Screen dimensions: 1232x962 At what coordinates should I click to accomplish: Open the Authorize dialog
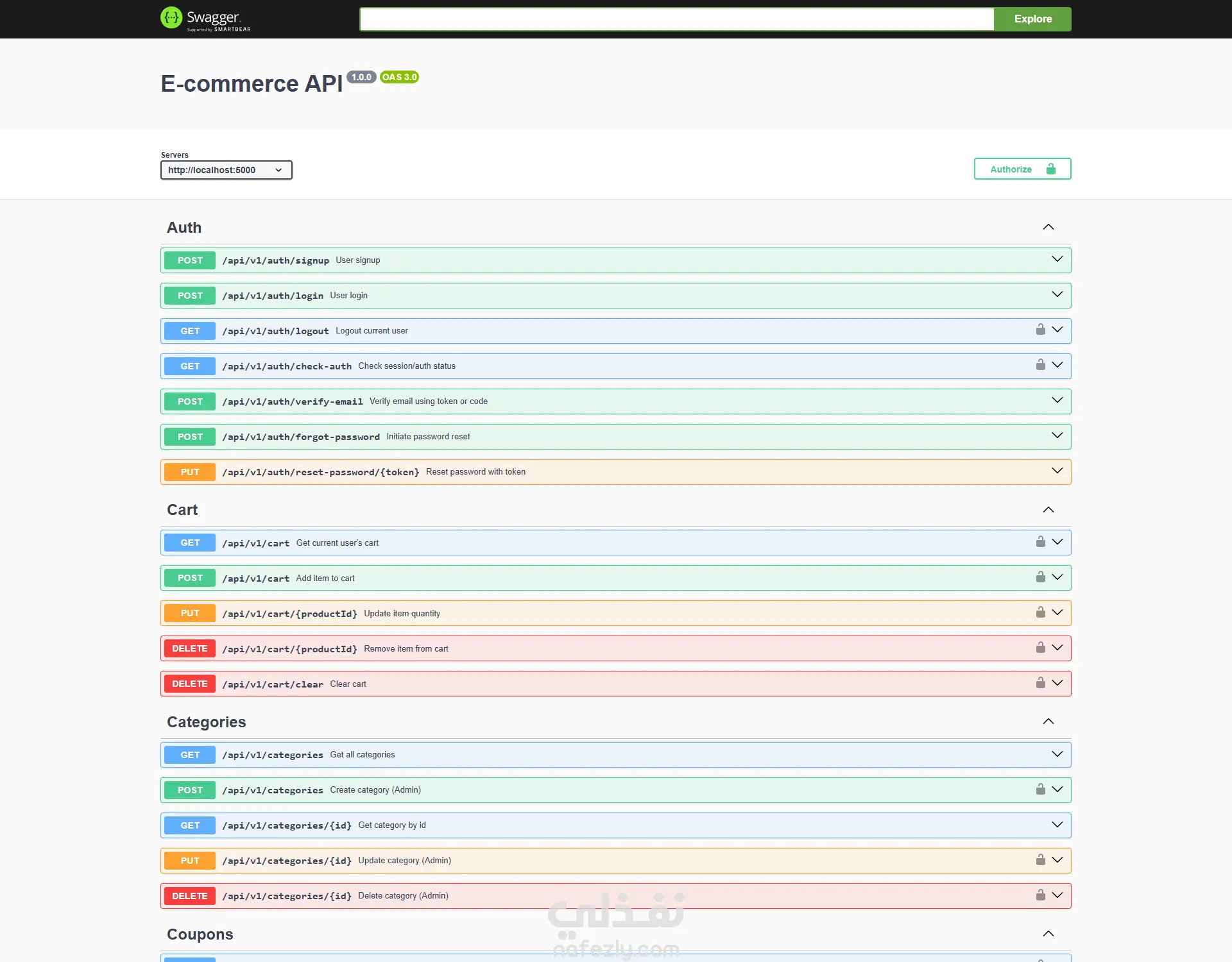click(x=1022, y=169)
